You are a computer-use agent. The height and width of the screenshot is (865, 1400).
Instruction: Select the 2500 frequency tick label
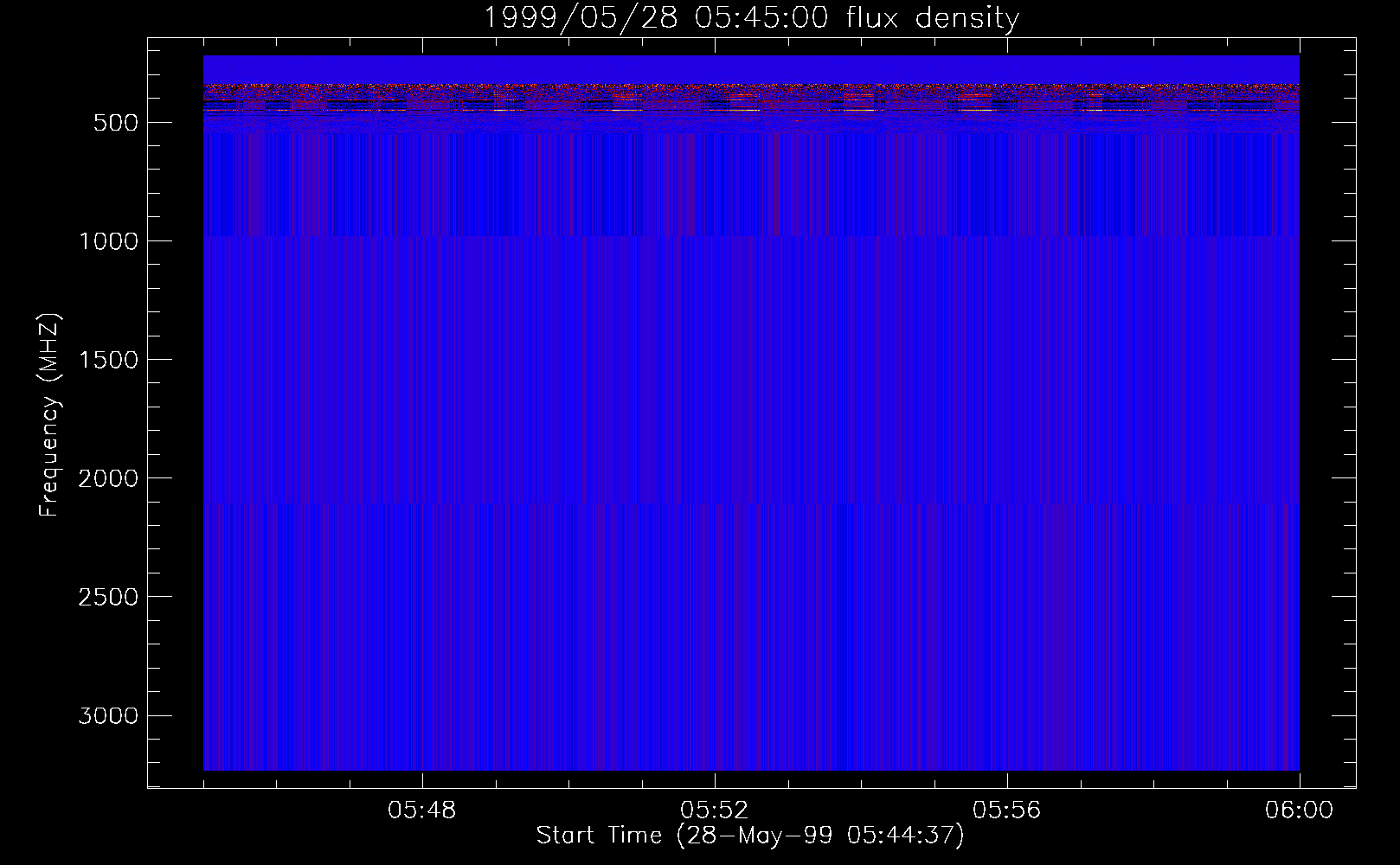(108, 597)
